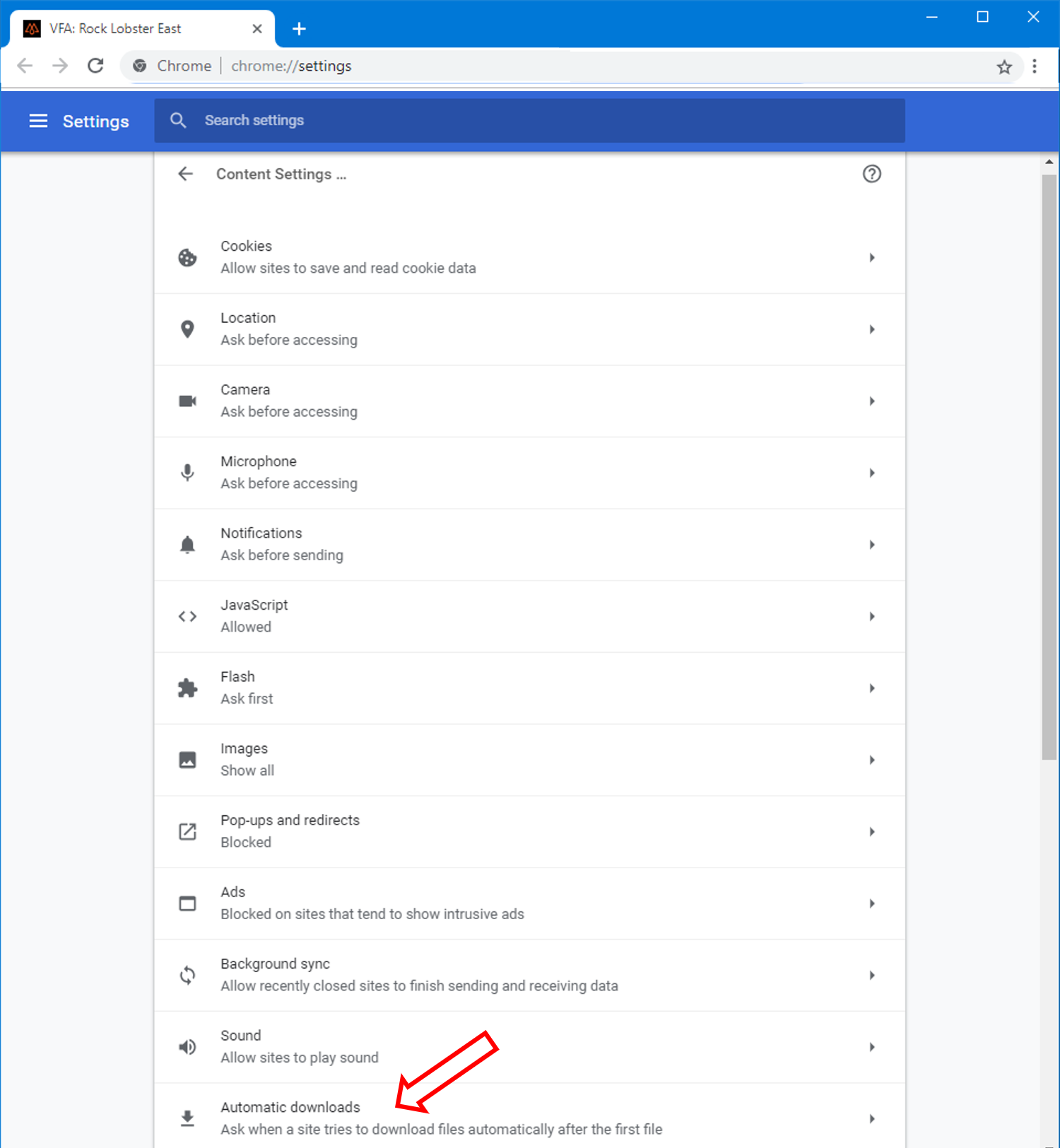Click the 'Camera' row title
This screenshot has height=1148, width=1060.
[245, 389]
